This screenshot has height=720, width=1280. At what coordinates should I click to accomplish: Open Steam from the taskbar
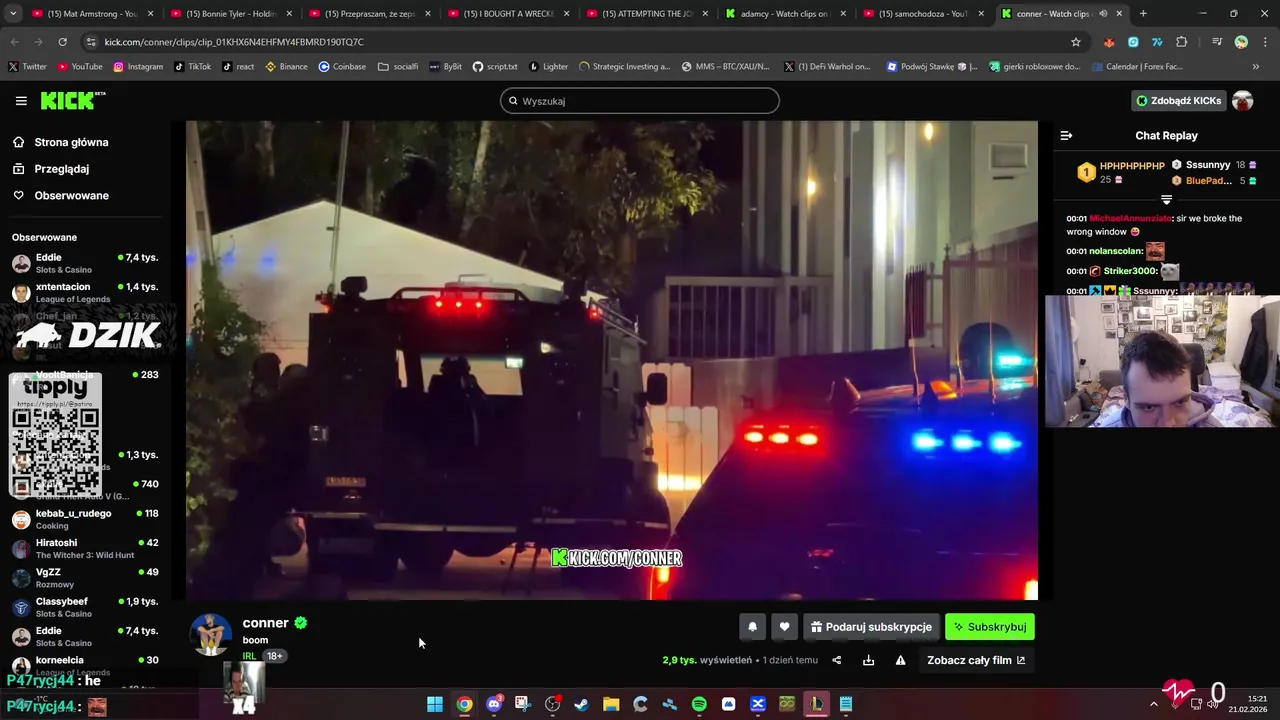(x=582, y=704)
